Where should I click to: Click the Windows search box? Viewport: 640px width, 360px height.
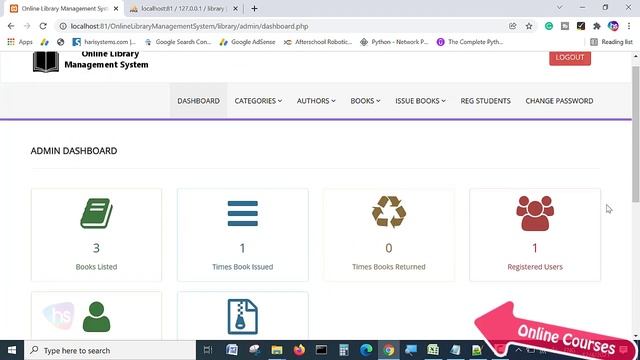(x=110, y=350)
